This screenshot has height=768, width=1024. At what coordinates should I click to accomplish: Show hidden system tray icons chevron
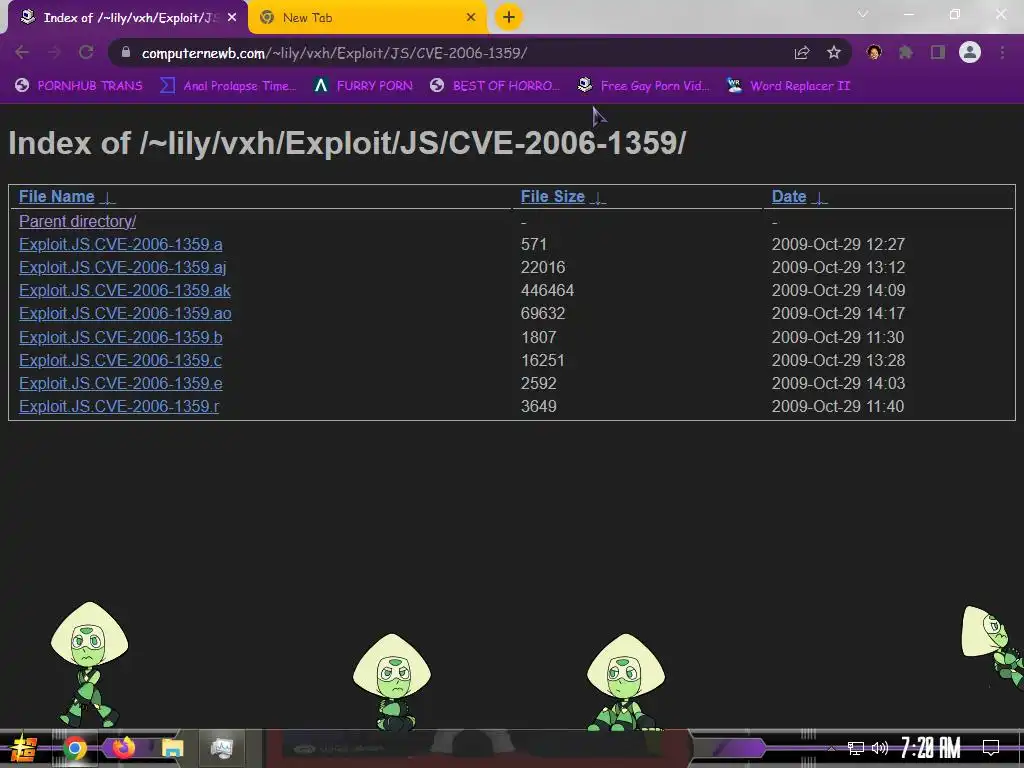coord(831,748)
